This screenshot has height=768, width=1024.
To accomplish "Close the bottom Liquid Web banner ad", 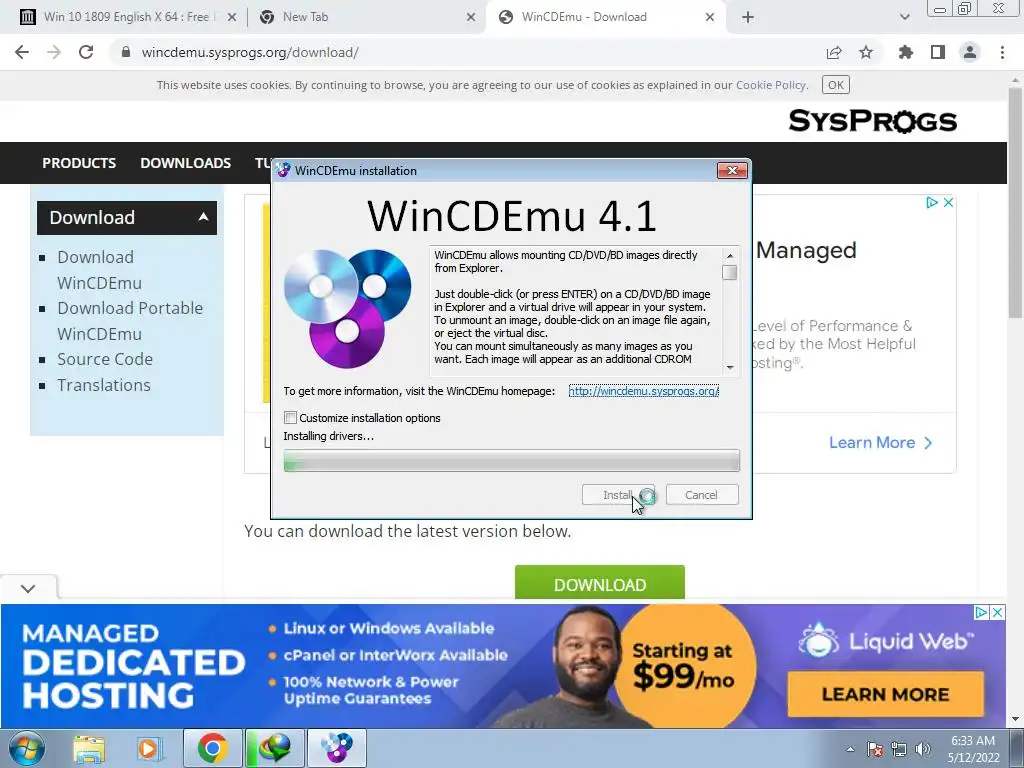I will pyautogui.click(x=997, y=613).
